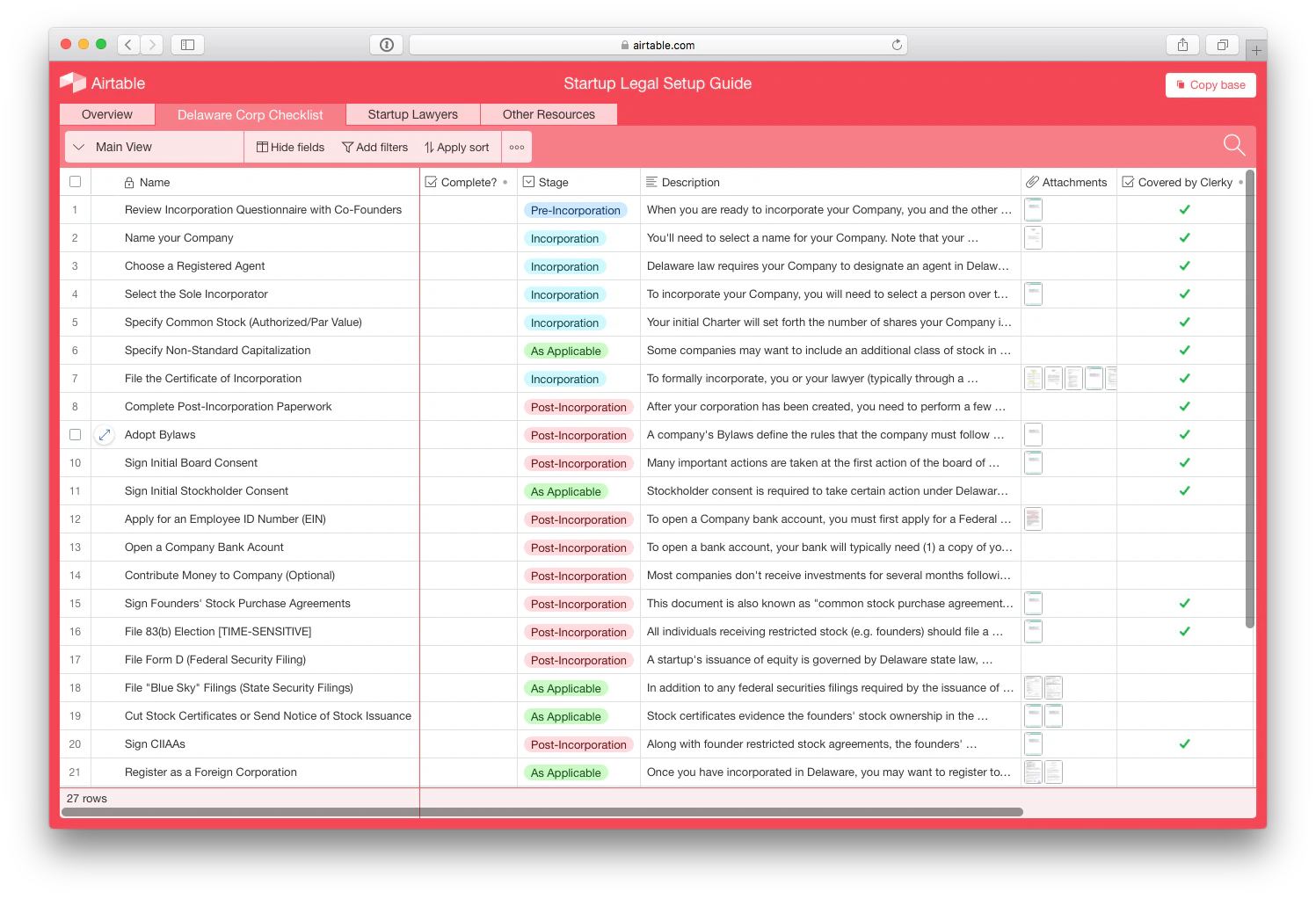Click the Airtable logo icon
The width and height of the screenshot is (1316, 899).
click(x=72, y=83)
